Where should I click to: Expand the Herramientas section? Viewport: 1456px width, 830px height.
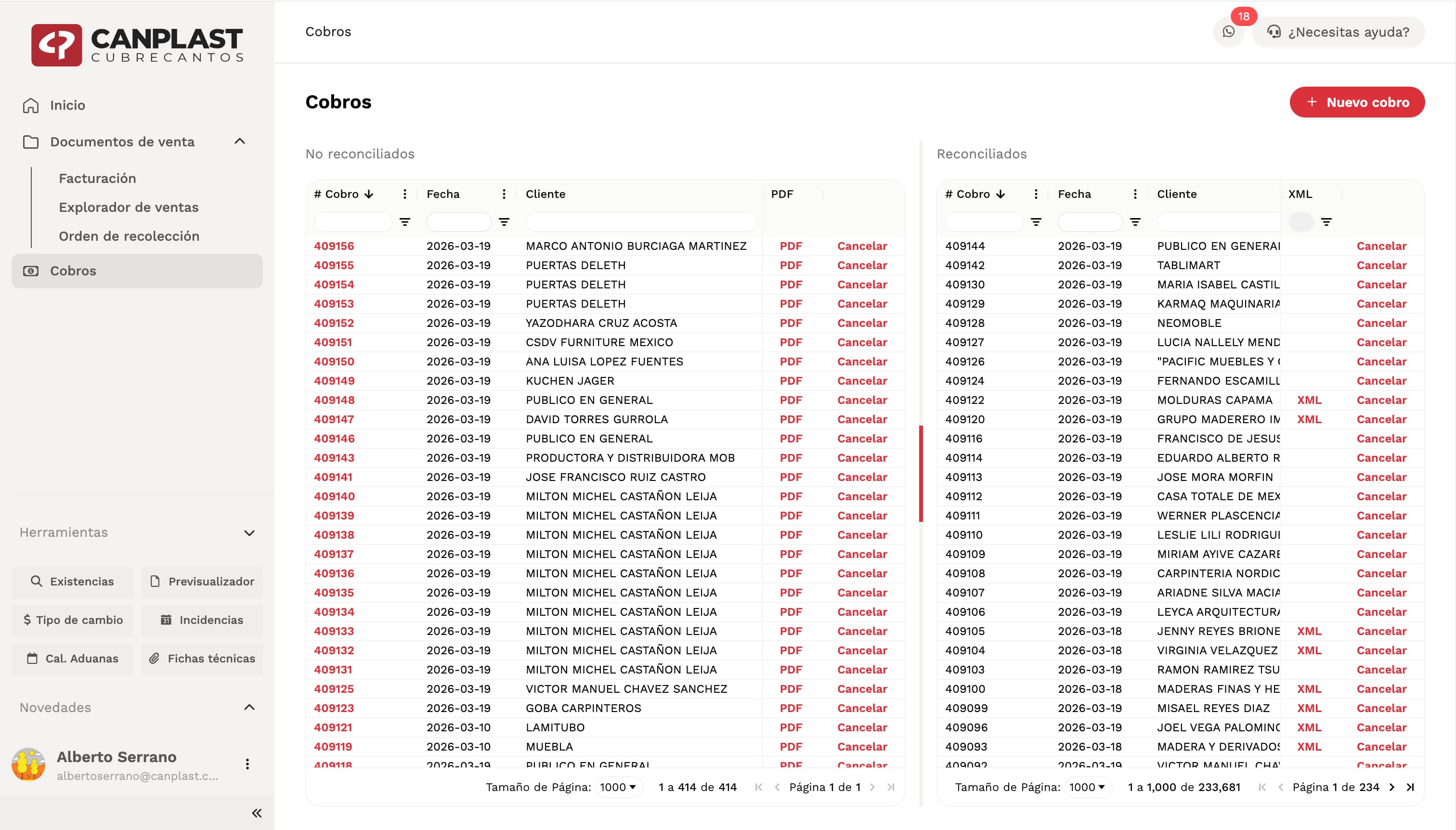[x=249, y=532]
